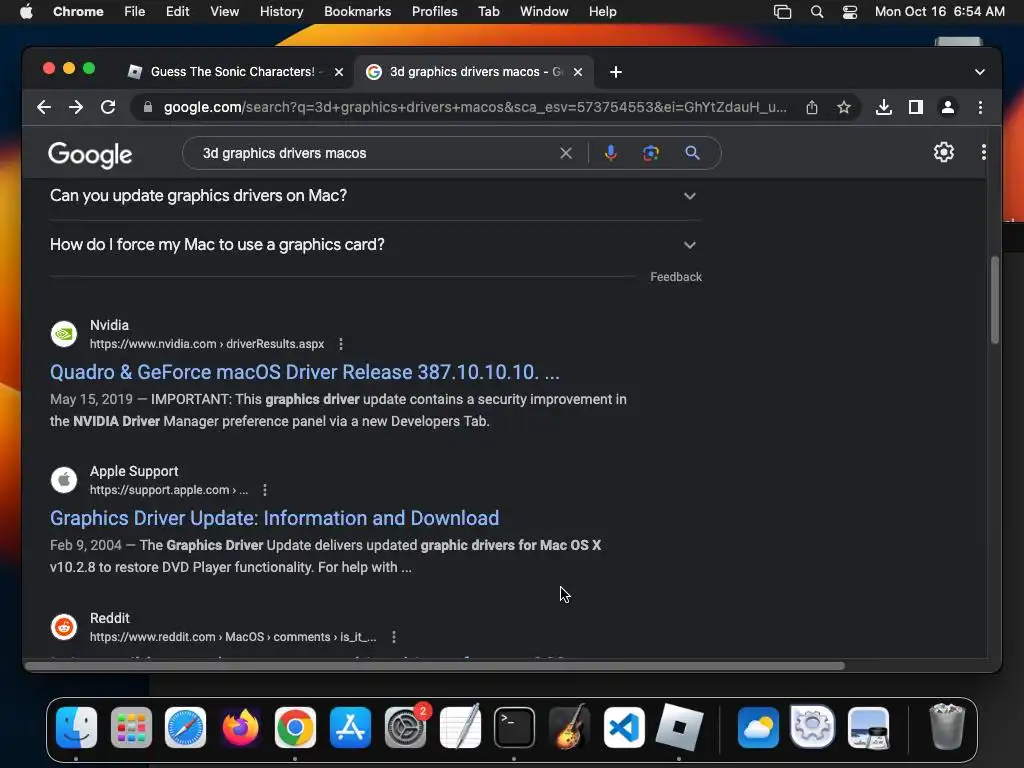Open the Chrome menu in menu bar

coord(78,12)
